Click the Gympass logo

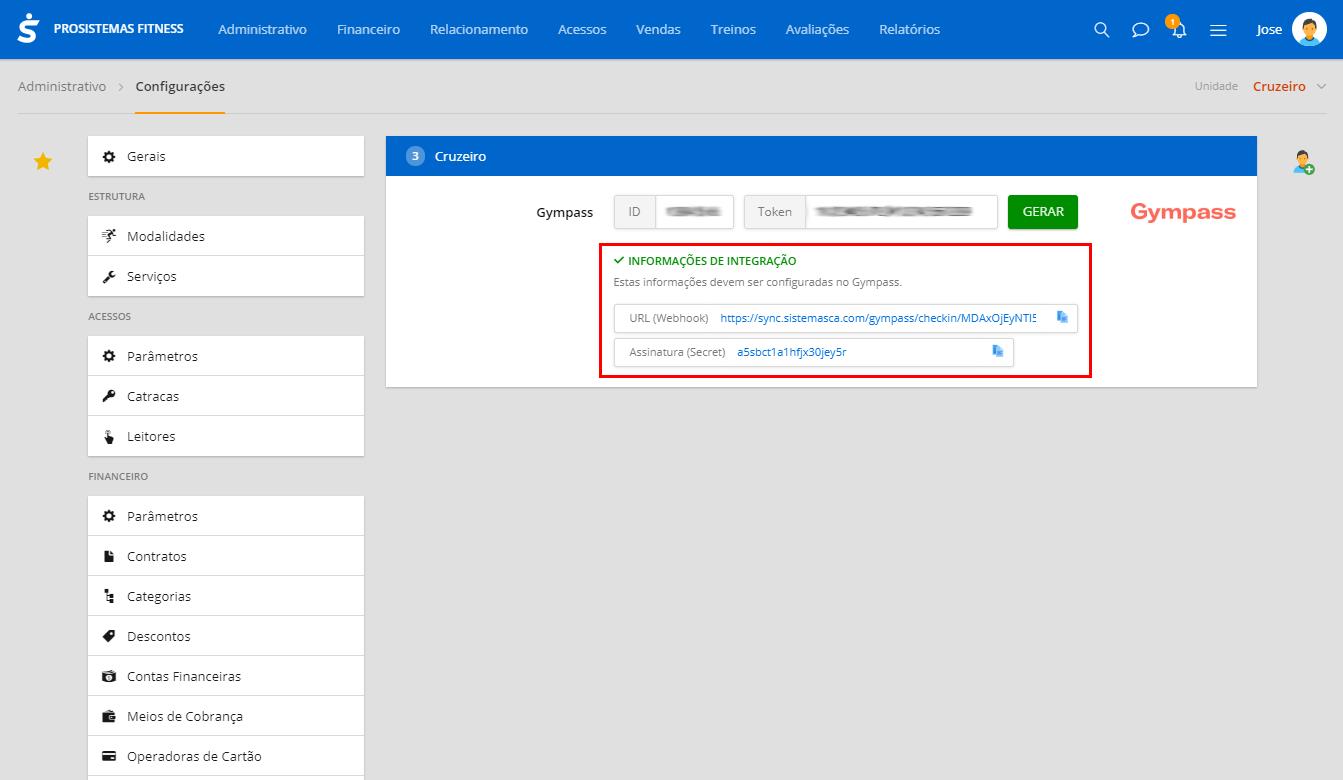1183,212
